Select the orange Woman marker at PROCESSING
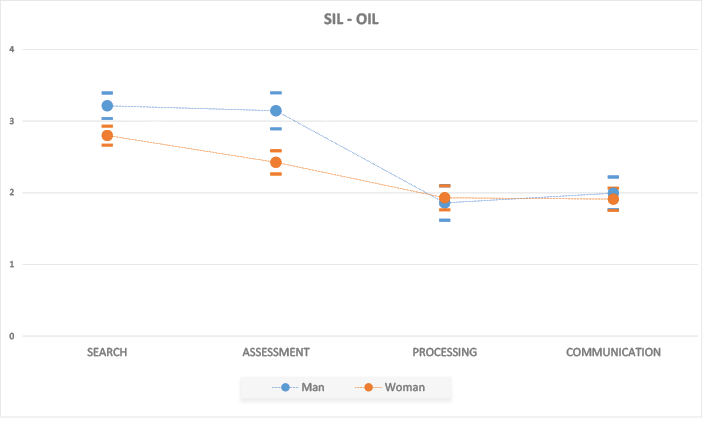The height and width of the screenshot is (428, 709). coord(445,198)
